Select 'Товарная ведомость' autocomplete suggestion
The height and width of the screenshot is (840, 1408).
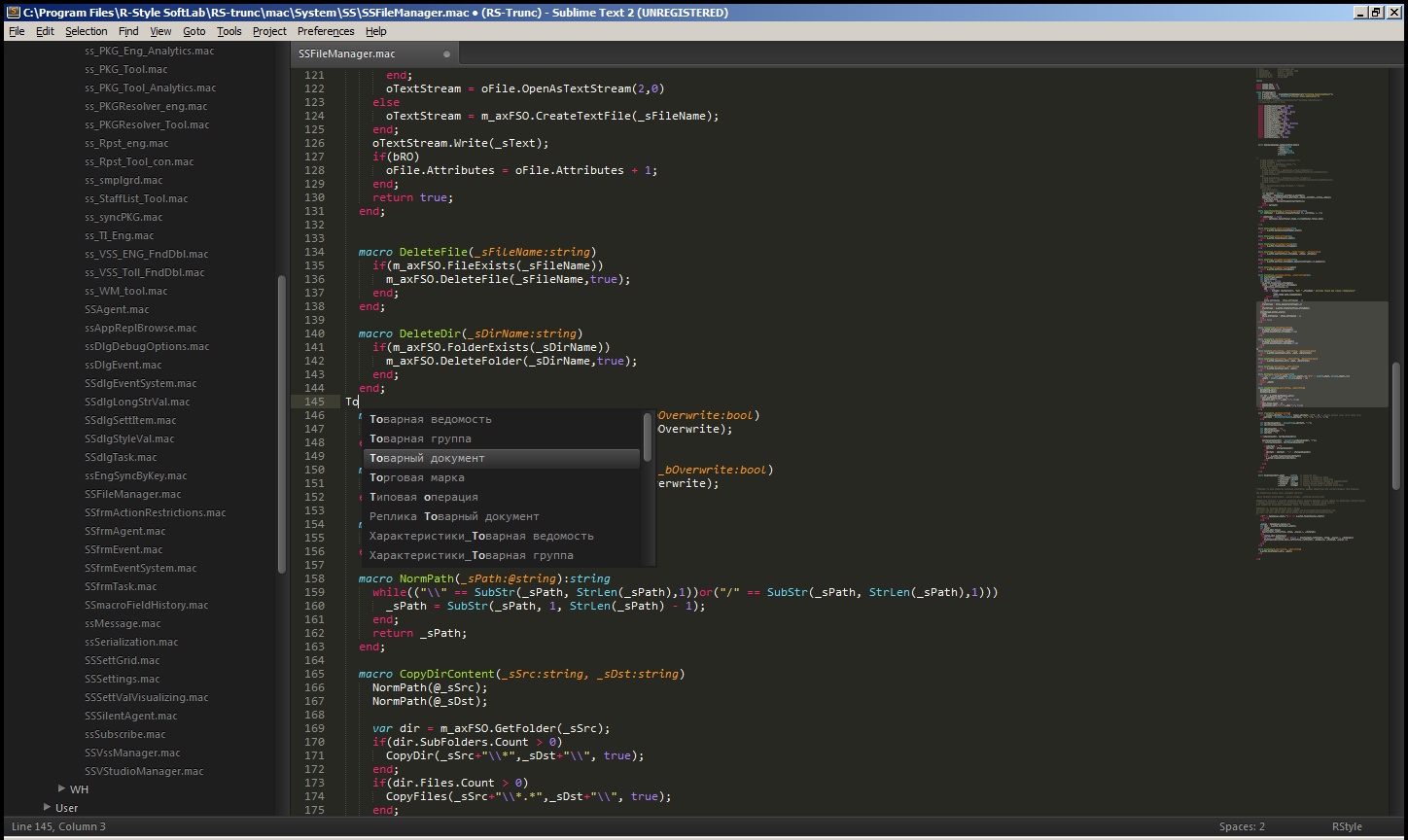pyautogui.click(x=502, y=419)
